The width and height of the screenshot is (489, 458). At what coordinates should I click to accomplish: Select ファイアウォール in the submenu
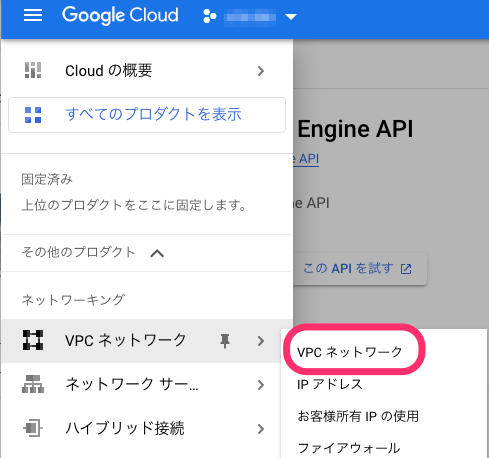click(x=349, y=448)
